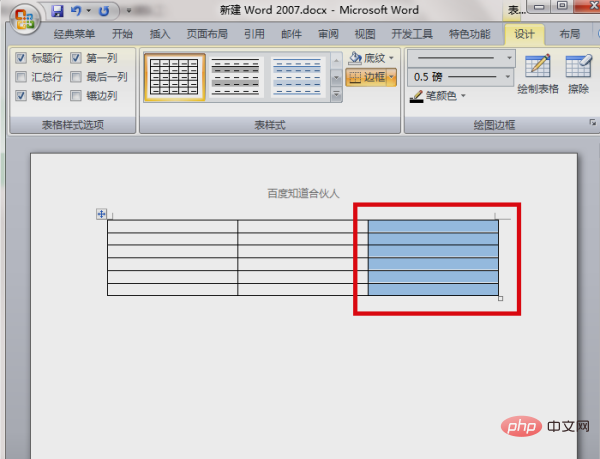Image resolution: width=600 pixels, height=459 pixels.
Task: Toggle the 标题行 header row checkbox
Action: (x=21, y=58)
